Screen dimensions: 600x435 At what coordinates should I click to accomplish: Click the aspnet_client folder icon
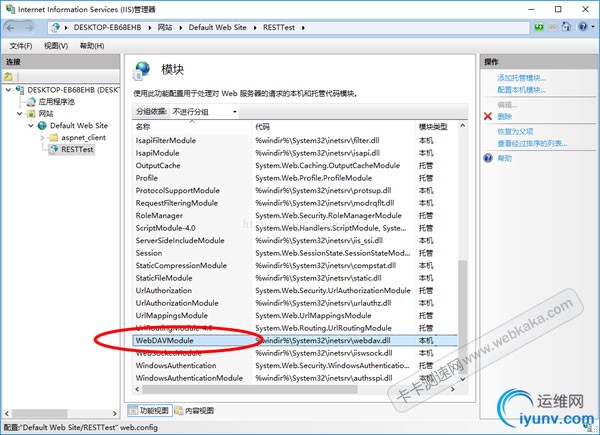click(54, 137)
